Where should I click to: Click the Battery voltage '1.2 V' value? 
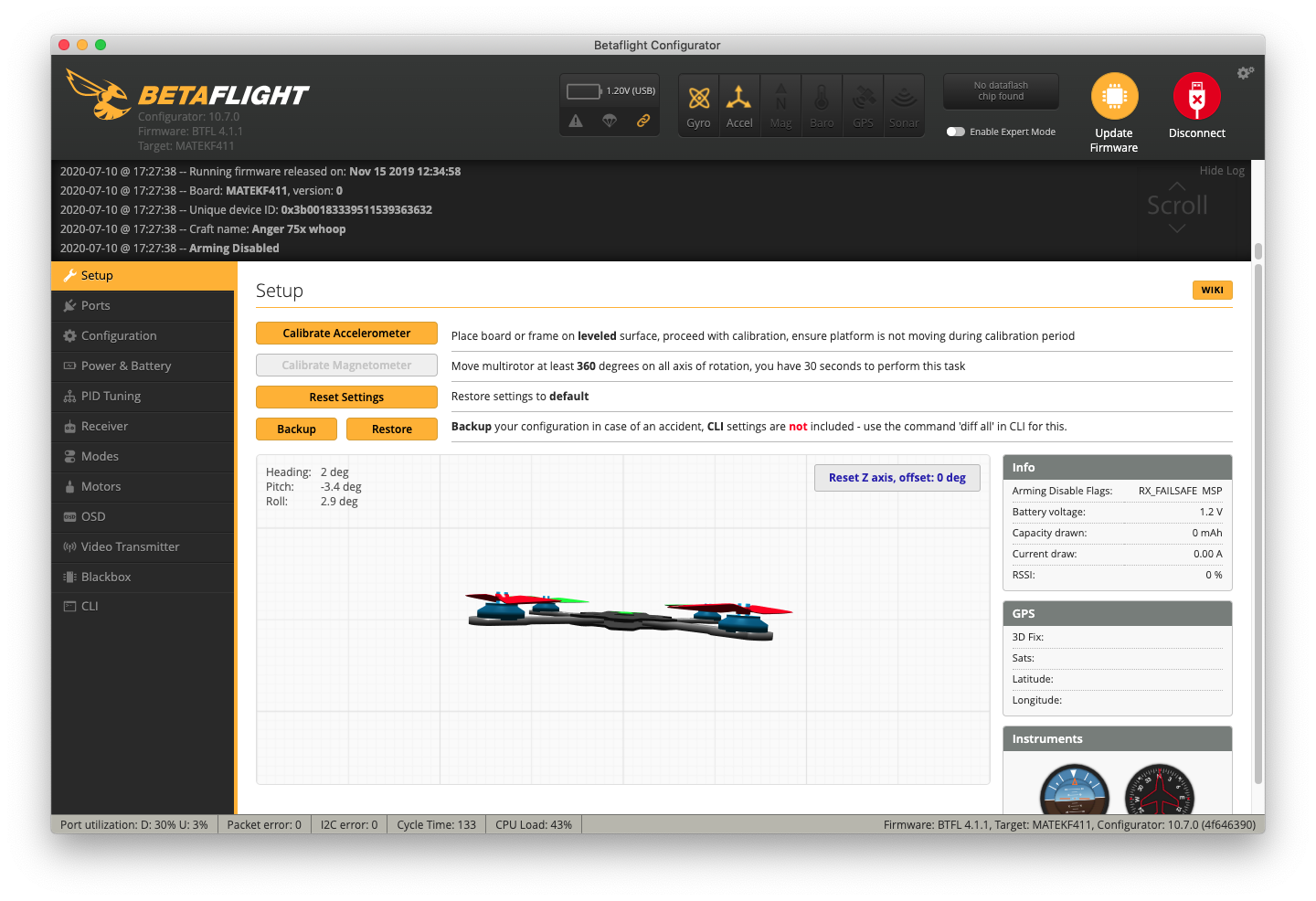[x=1211, y=513]
